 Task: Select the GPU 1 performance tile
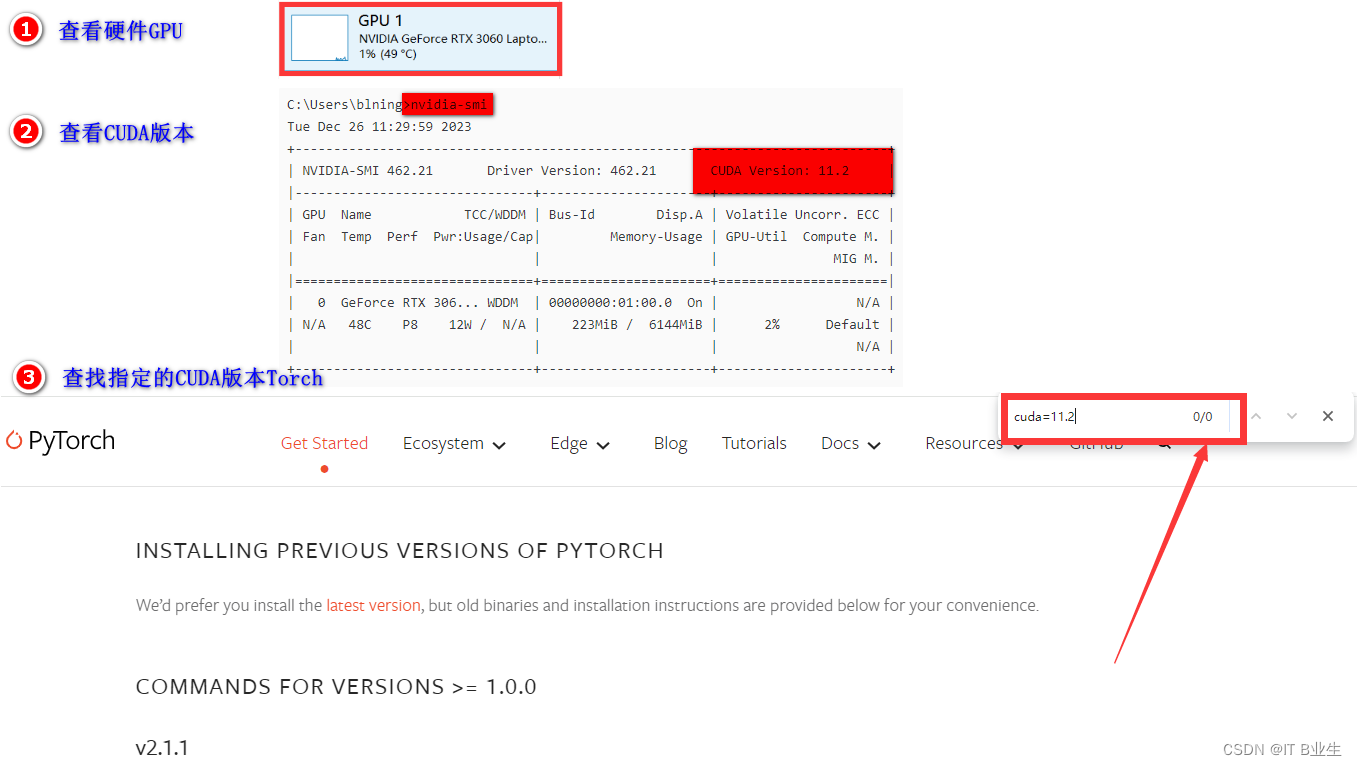click(x=420, y=38)
